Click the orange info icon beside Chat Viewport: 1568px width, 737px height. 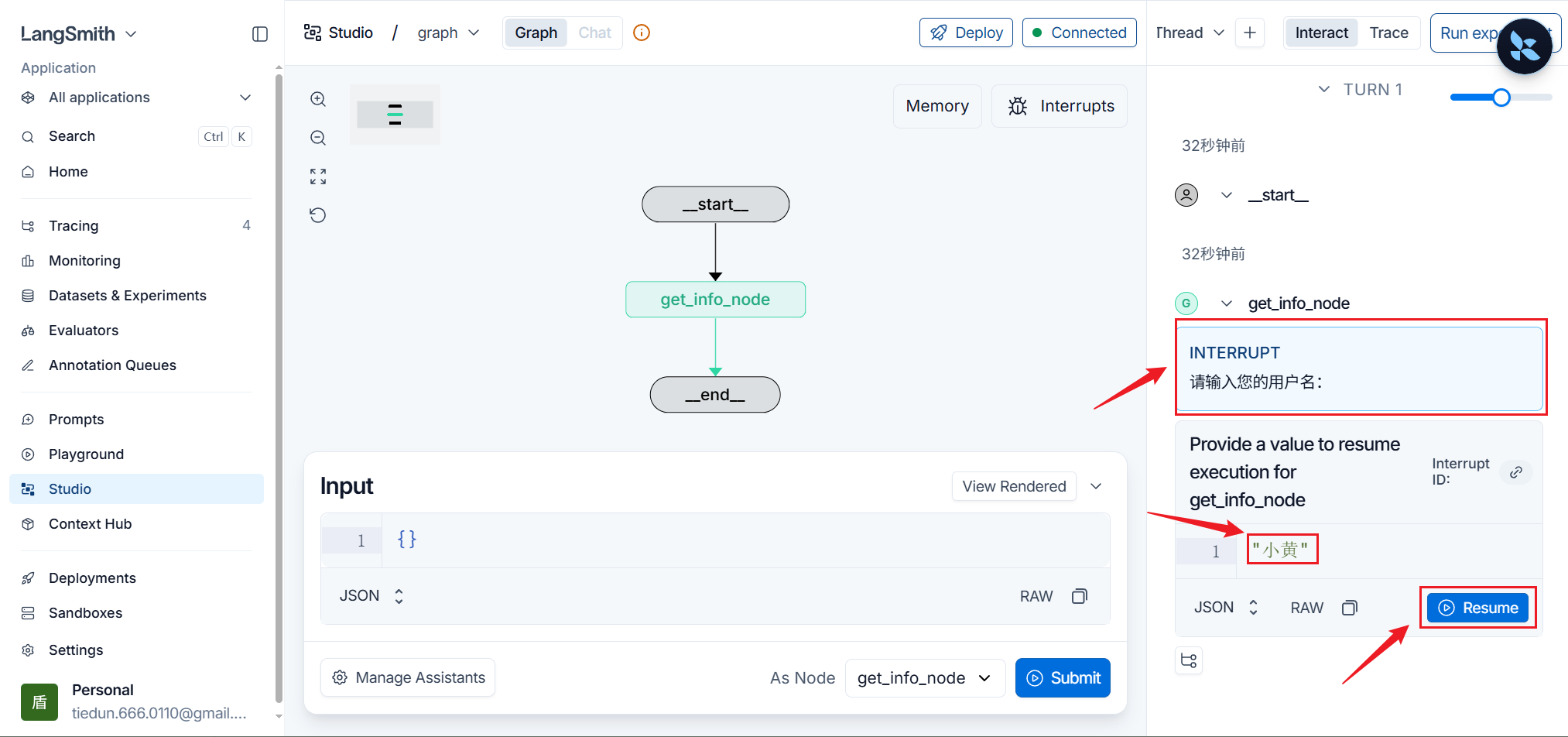(x=642, y=33)
